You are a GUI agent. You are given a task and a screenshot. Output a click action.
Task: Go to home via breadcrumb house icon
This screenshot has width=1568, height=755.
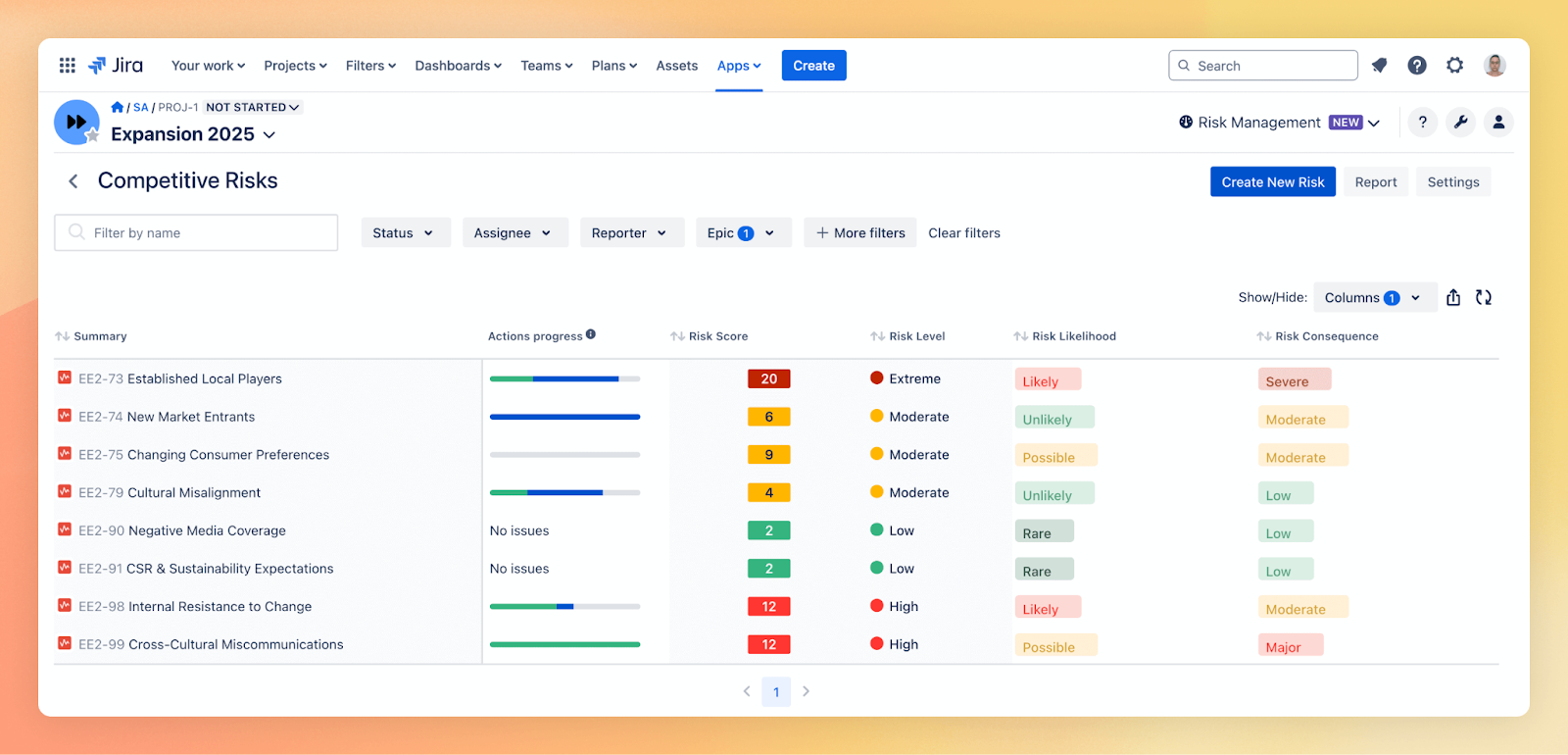coord(118,107)
